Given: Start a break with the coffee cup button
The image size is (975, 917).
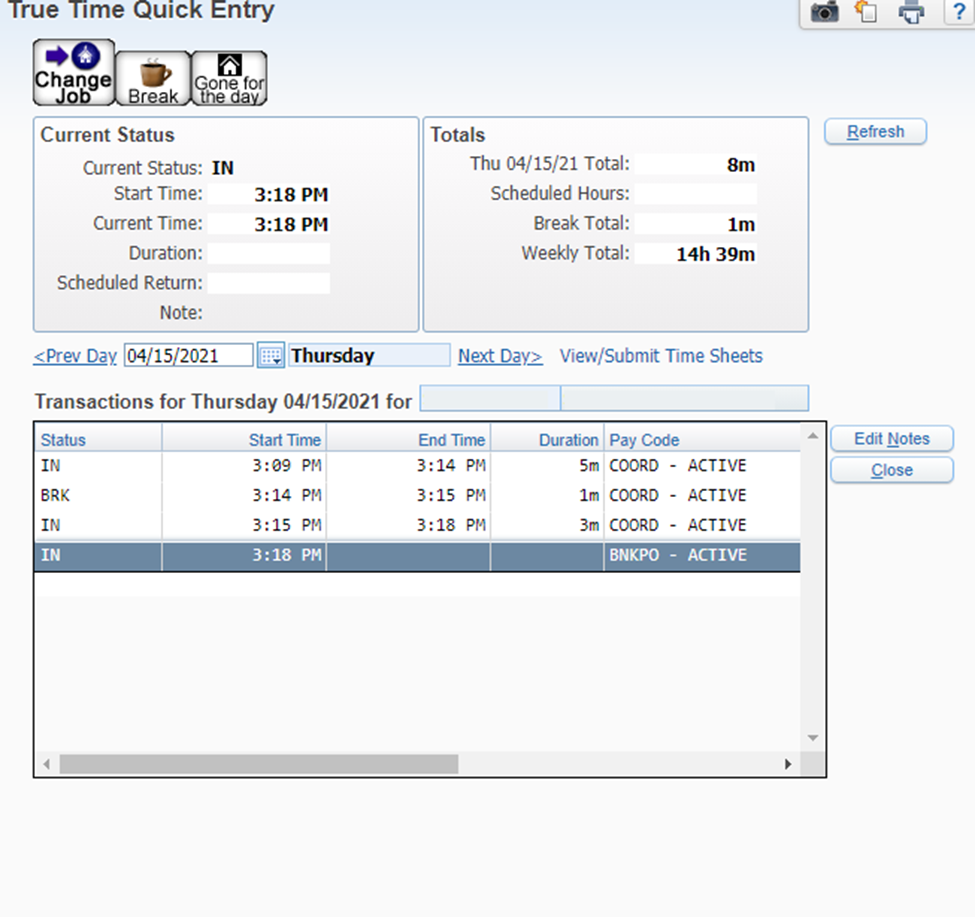Looking at the screenshot, I should 153,78.
